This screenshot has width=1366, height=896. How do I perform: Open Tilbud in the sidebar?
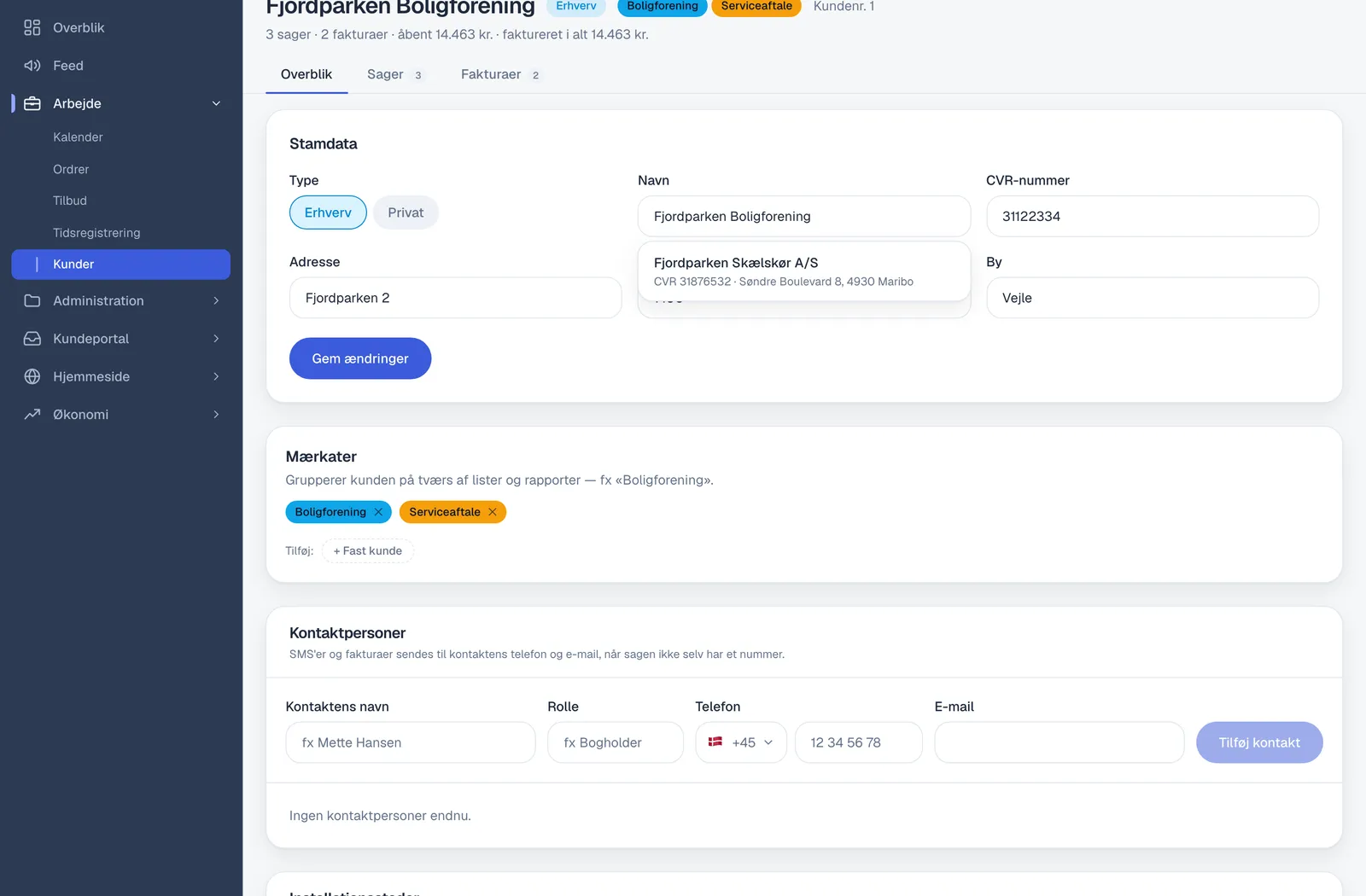tap(70, 201)
